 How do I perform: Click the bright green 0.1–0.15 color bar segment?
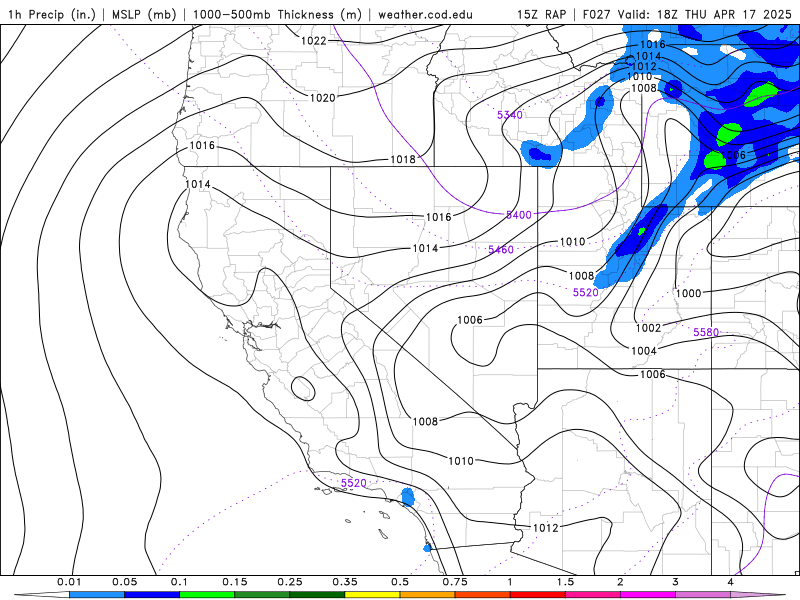(207, 594)
